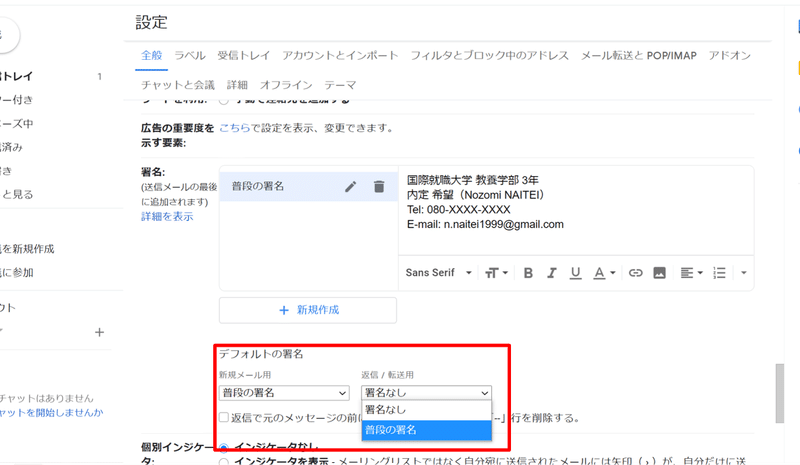The height and width of the screenshot is (465, 800).
Task: Choose 署名なし from the dropdown list
Action: (x=426, y=410)
